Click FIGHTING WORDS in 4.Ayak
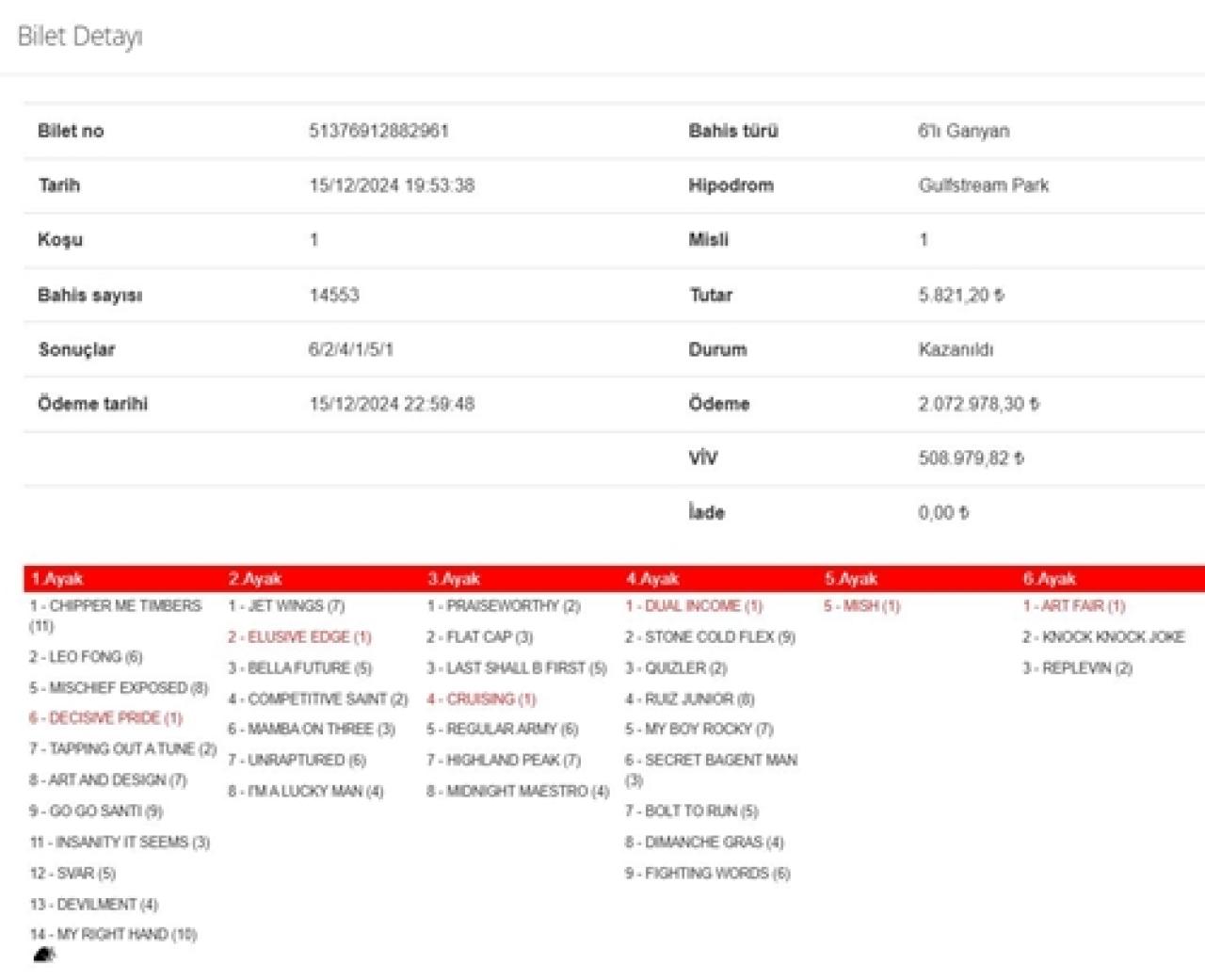 coord(707,874)
